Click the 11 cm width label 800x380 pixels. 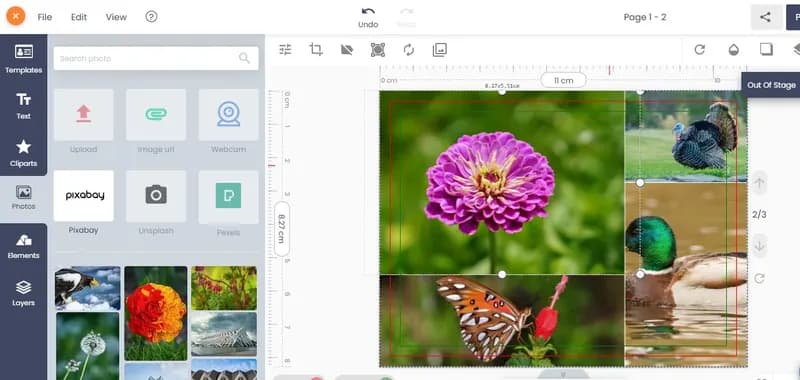pos(563,80)
